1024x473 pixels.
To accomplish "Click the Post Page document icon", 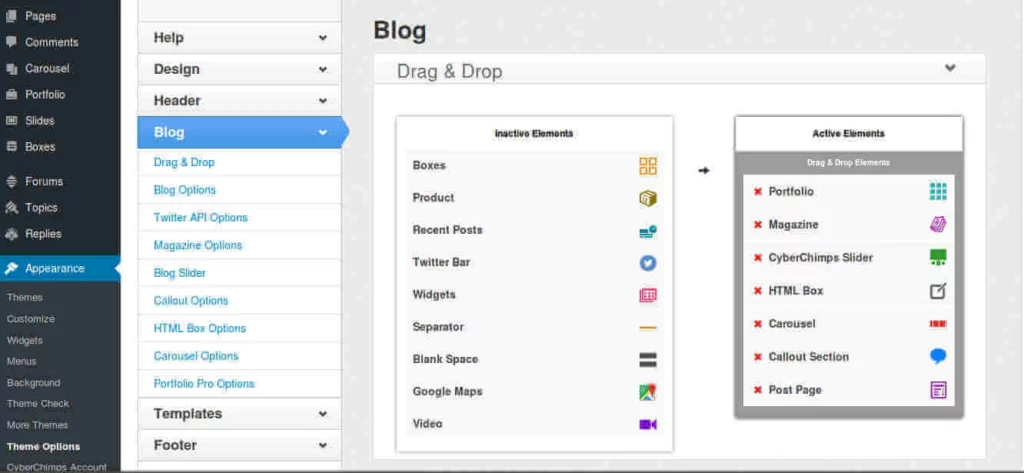I will click(938, 390).
